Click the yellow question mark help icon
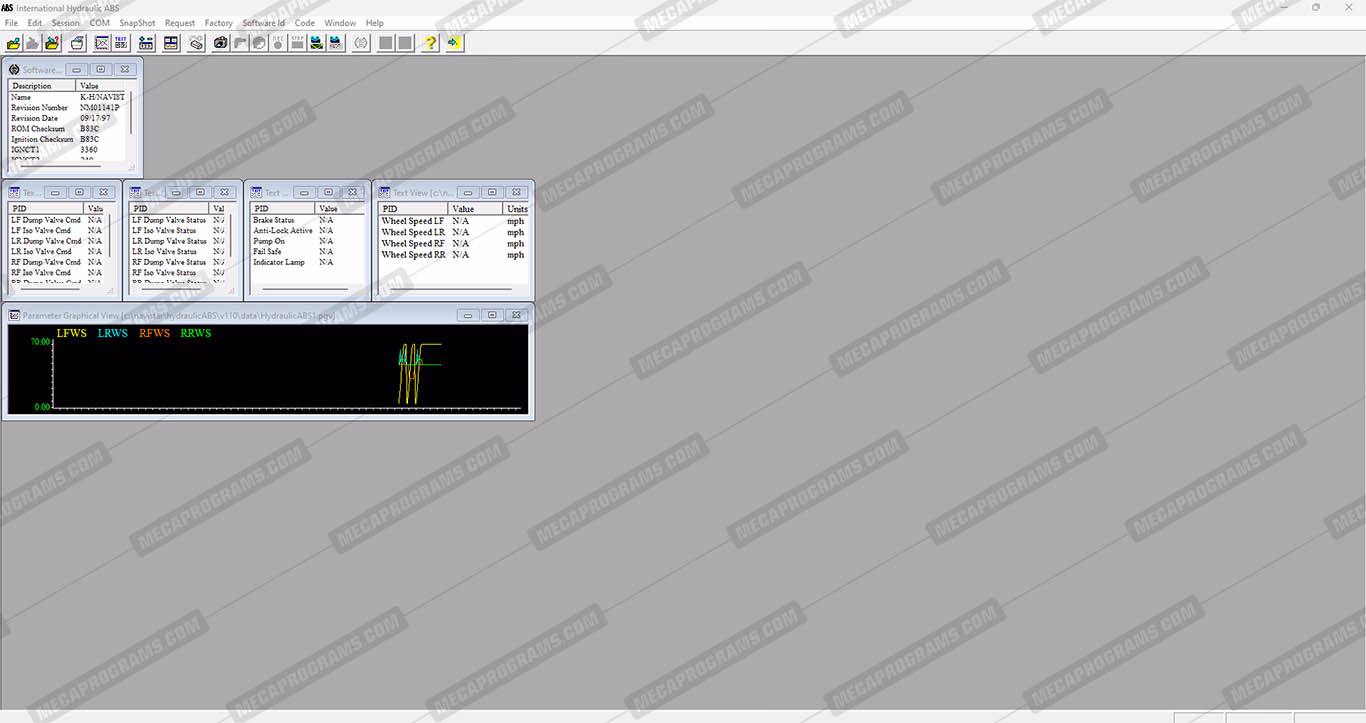 430,43
